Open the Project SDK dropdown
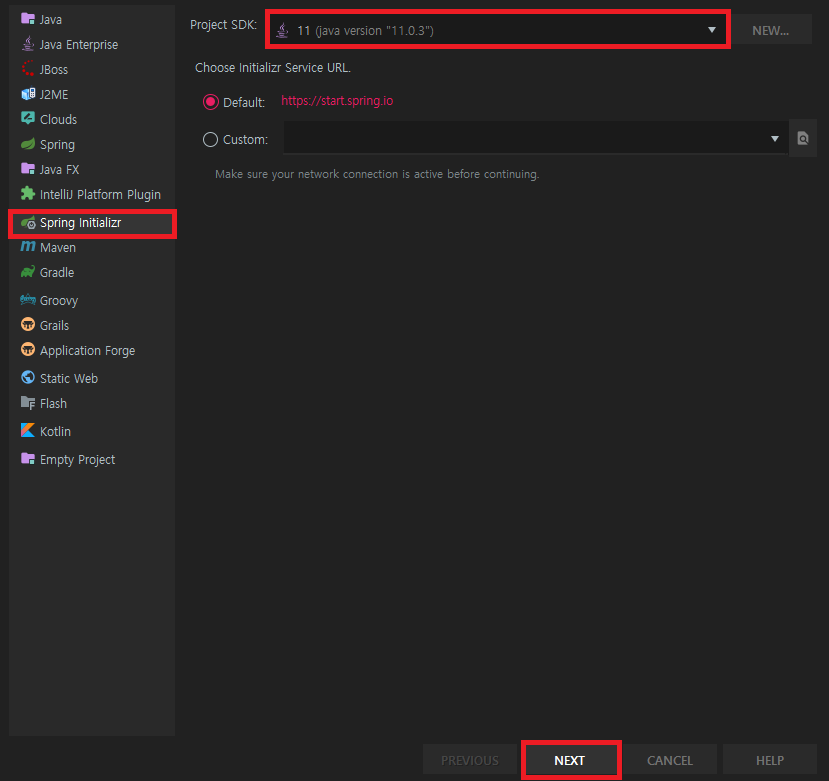Image resolution: width=829 pixels, height=781 pixels. click(498, 30)
